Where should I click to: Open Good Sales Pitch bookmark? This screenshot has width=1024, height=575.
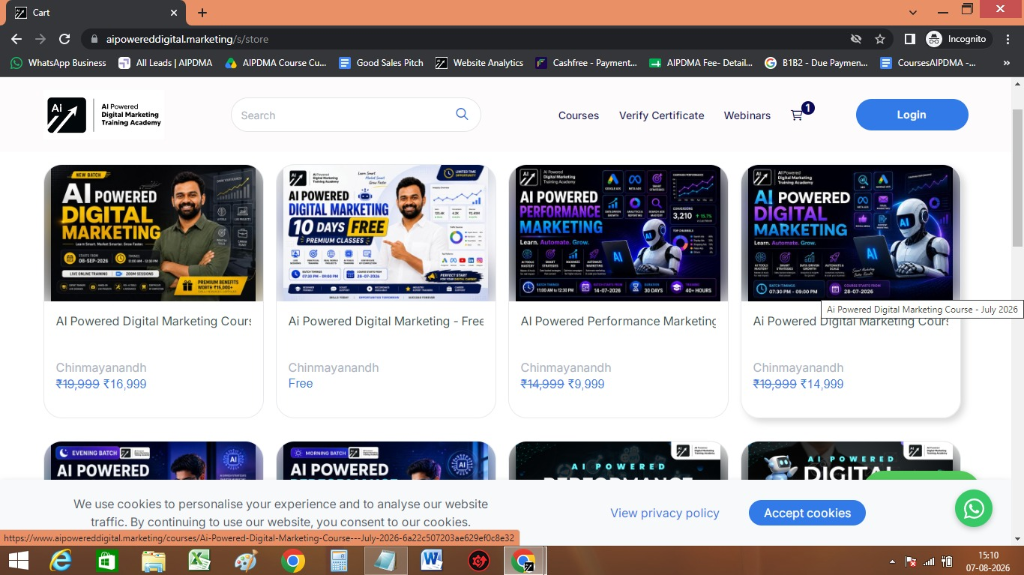pyautogui.click(x=381, y=63)
